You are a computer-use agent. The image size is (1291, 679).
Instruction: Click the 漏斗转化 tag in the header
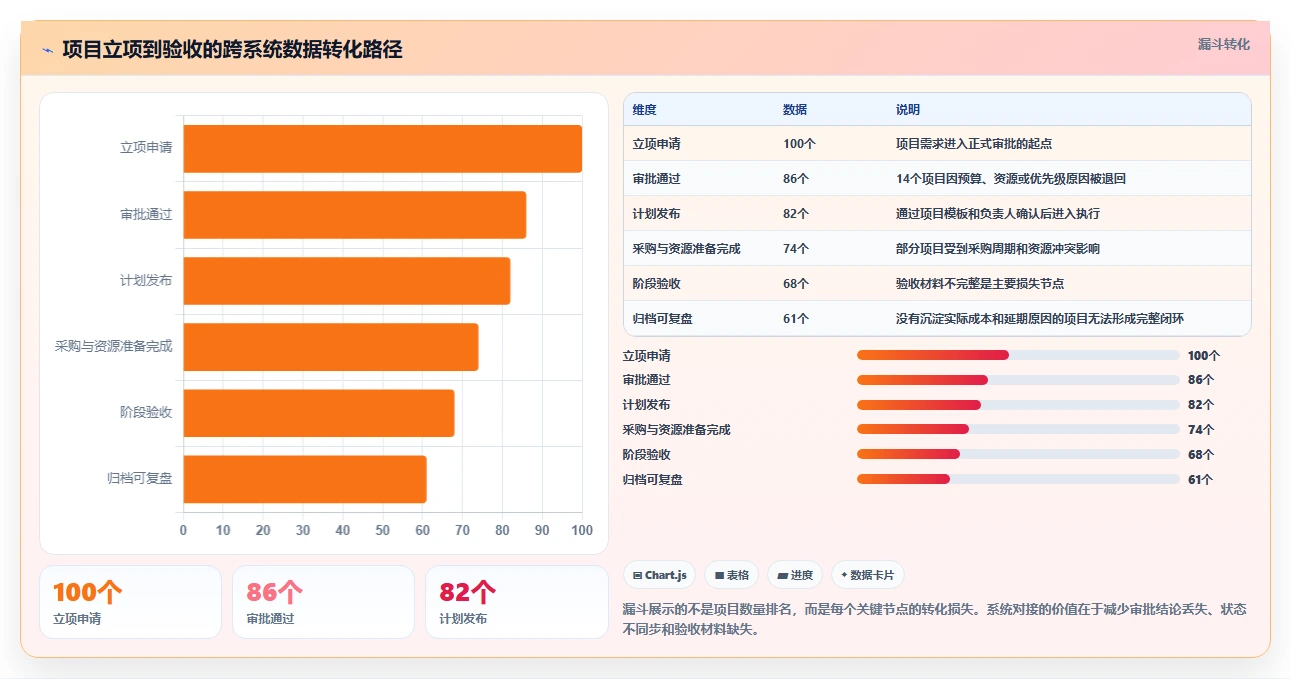(1223, 44)
